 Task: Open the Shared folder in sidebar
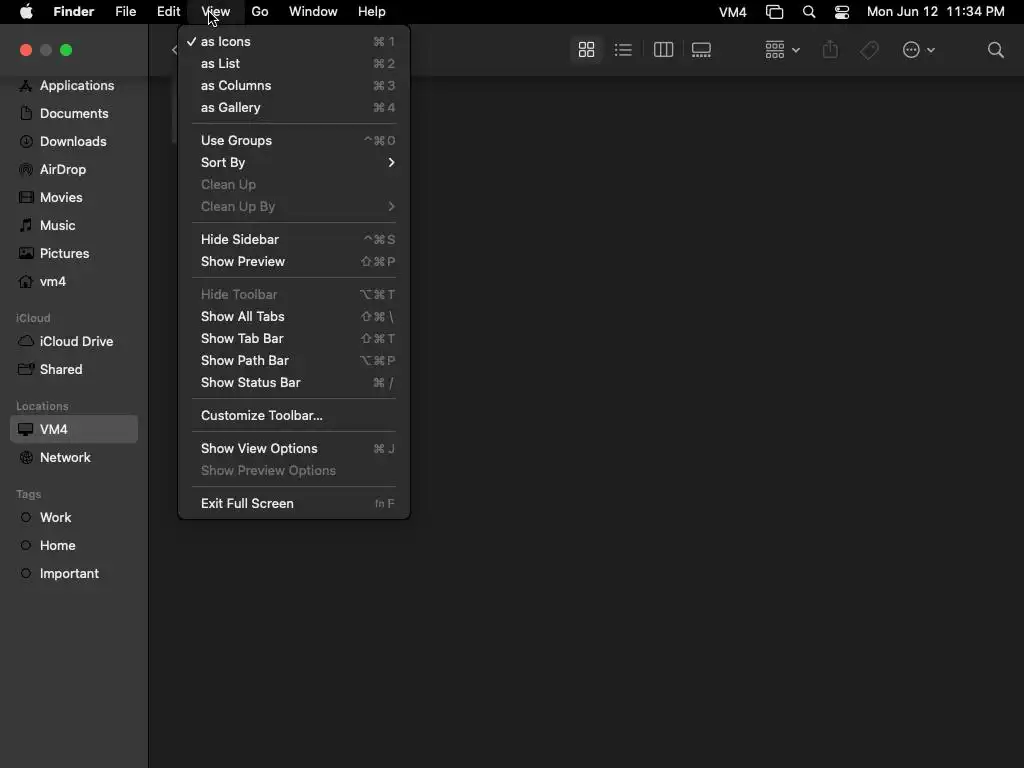[x=74, y=370]
